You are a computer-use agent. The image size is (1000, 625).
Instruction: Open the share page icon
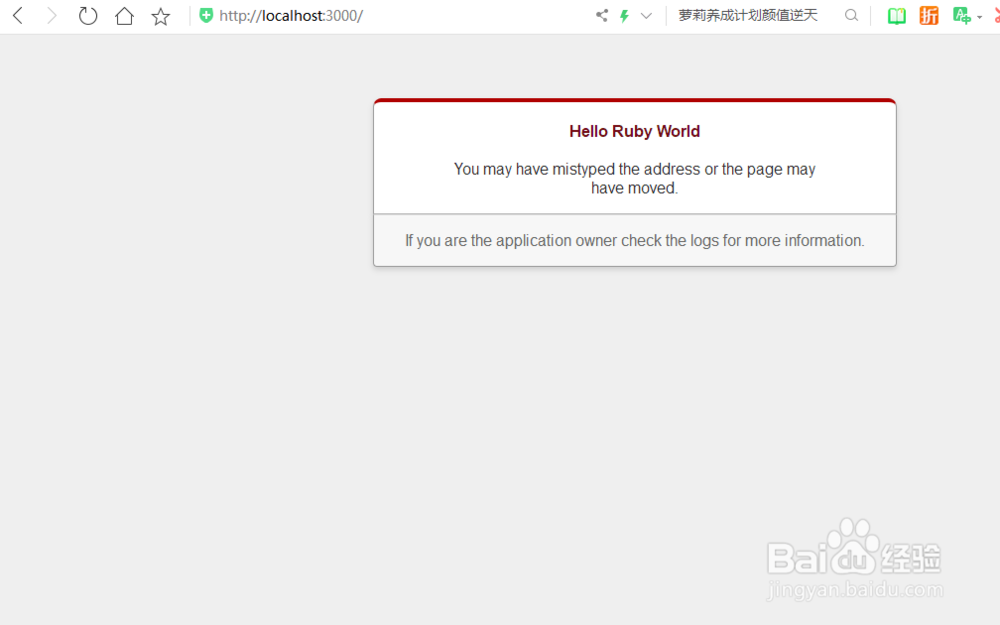pyautogui.click(x=601, y=15)
